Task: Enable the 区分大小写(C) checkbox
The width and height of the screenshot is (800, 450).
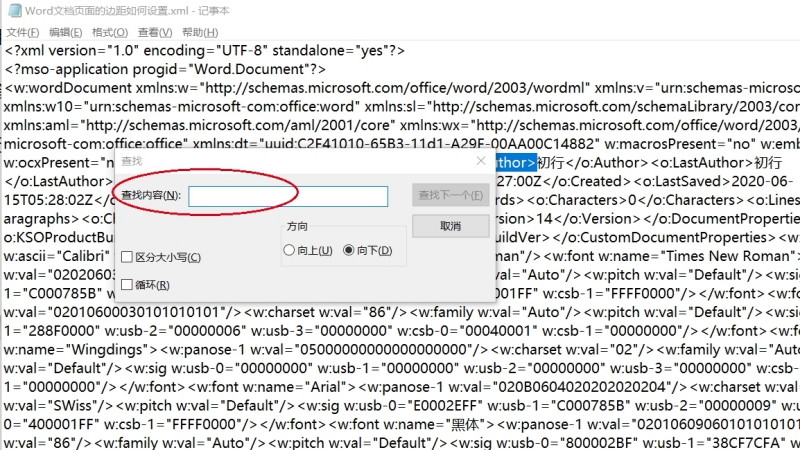Action: (127, 258)
